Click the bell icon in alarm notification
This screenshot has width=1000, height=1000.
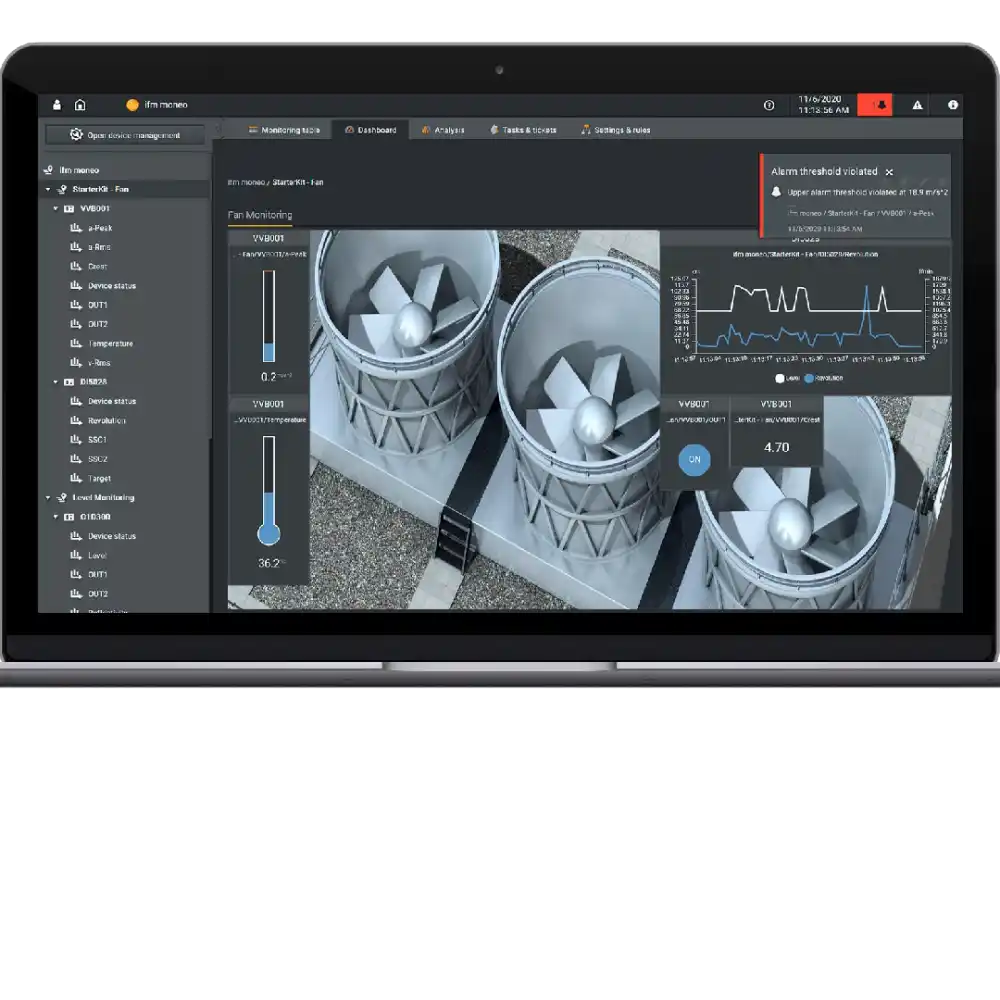[776, 192]
